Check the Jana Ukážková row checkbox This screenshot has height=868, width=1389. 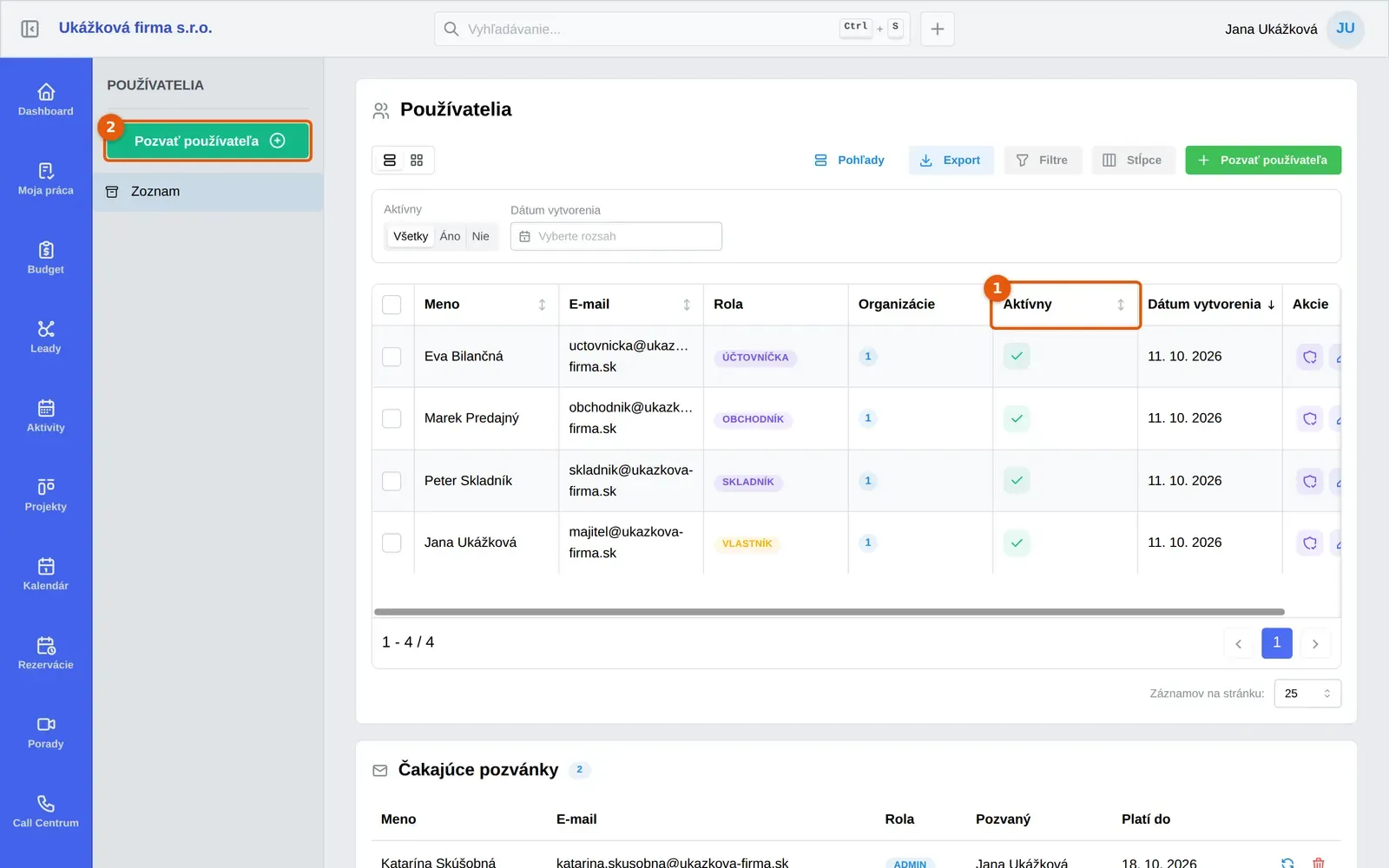point(392,543)
